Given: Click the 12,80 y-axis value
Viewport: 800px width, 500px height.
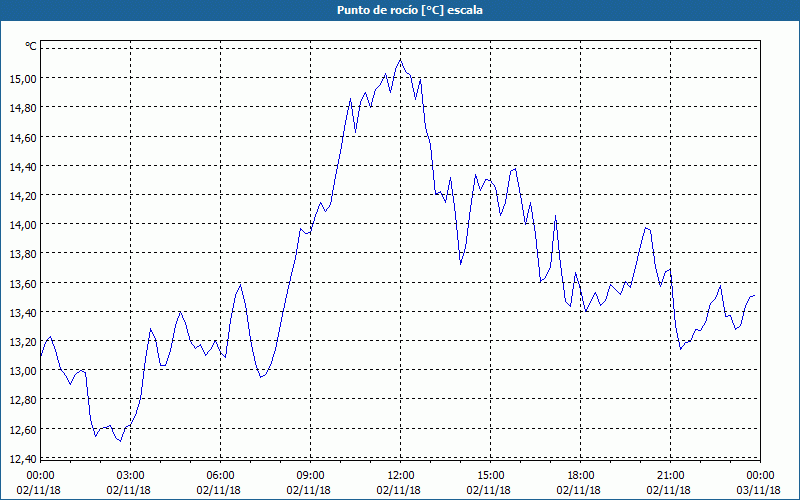Looking at the screenshot, I should (x=23, y=399).
